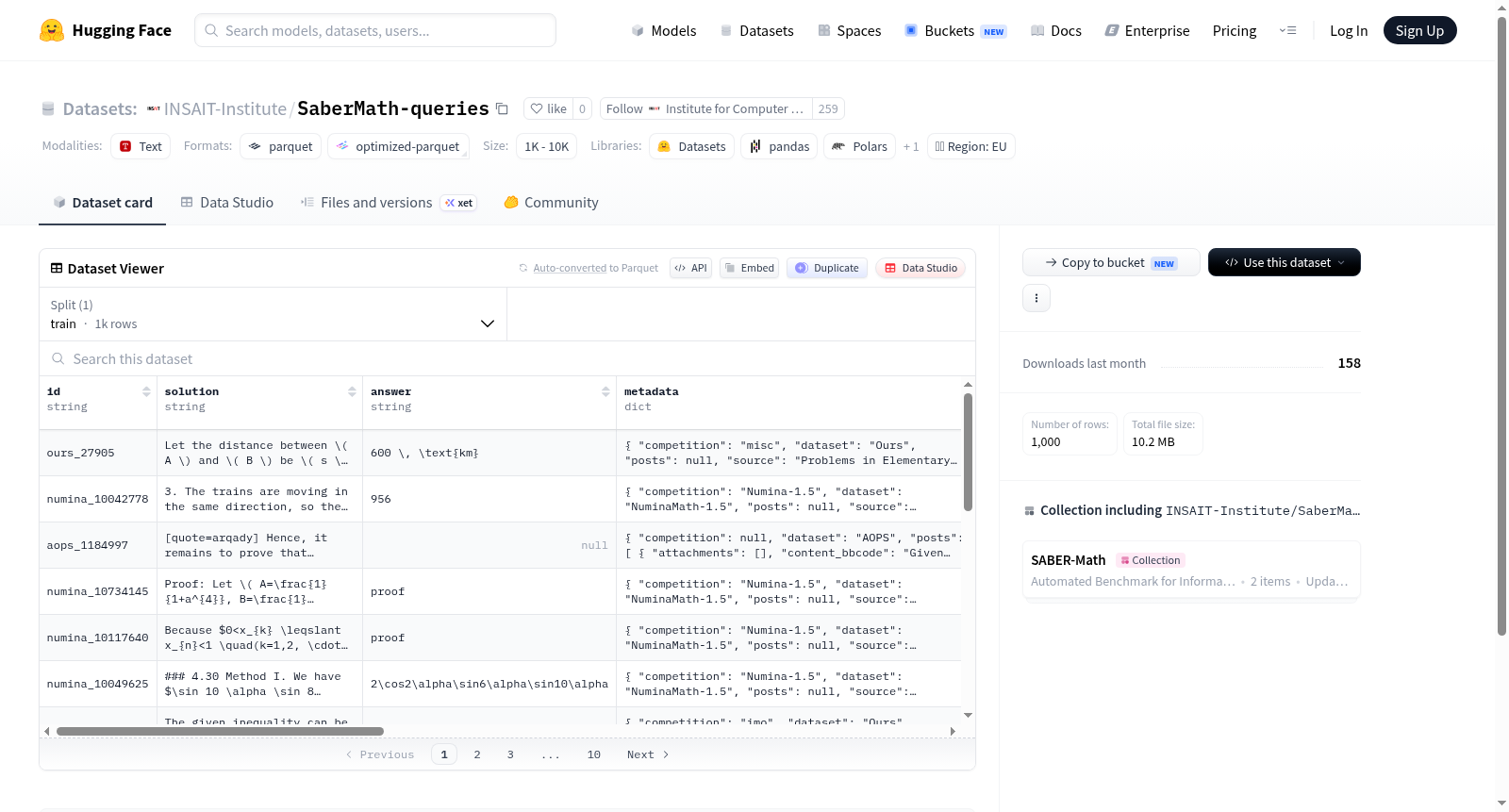
Task: Open the SABER-Math collection card
Action: (x=1191, y=570)
